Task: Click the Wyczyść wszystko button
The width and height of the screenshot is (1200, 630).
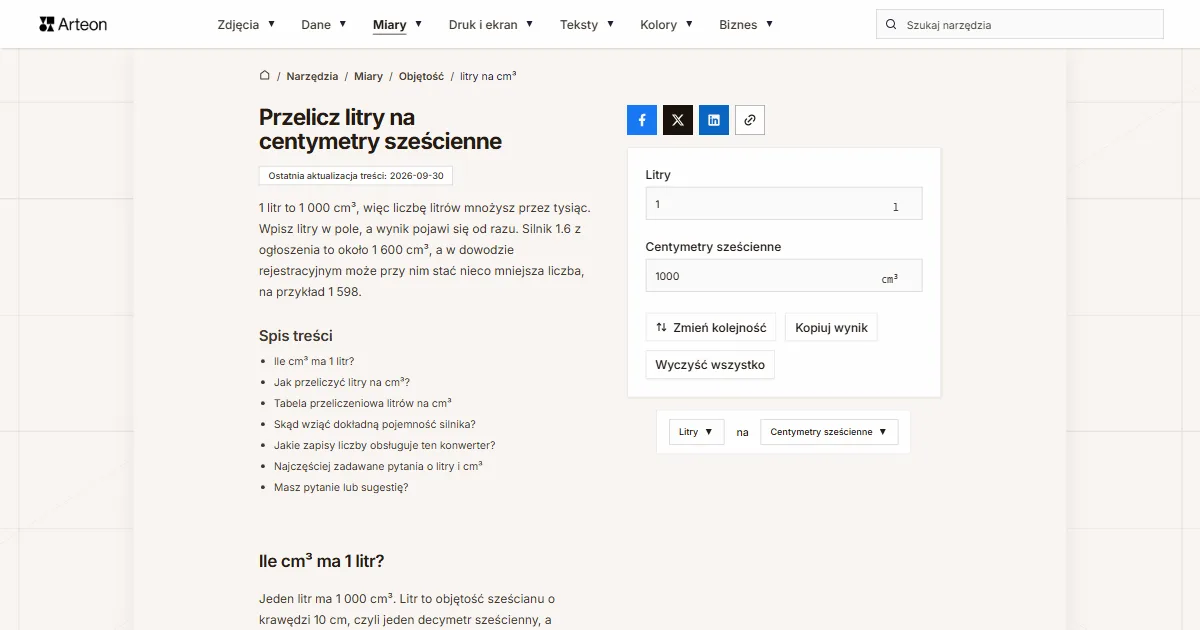Action: pyautogui.click(x=710, y=365)
